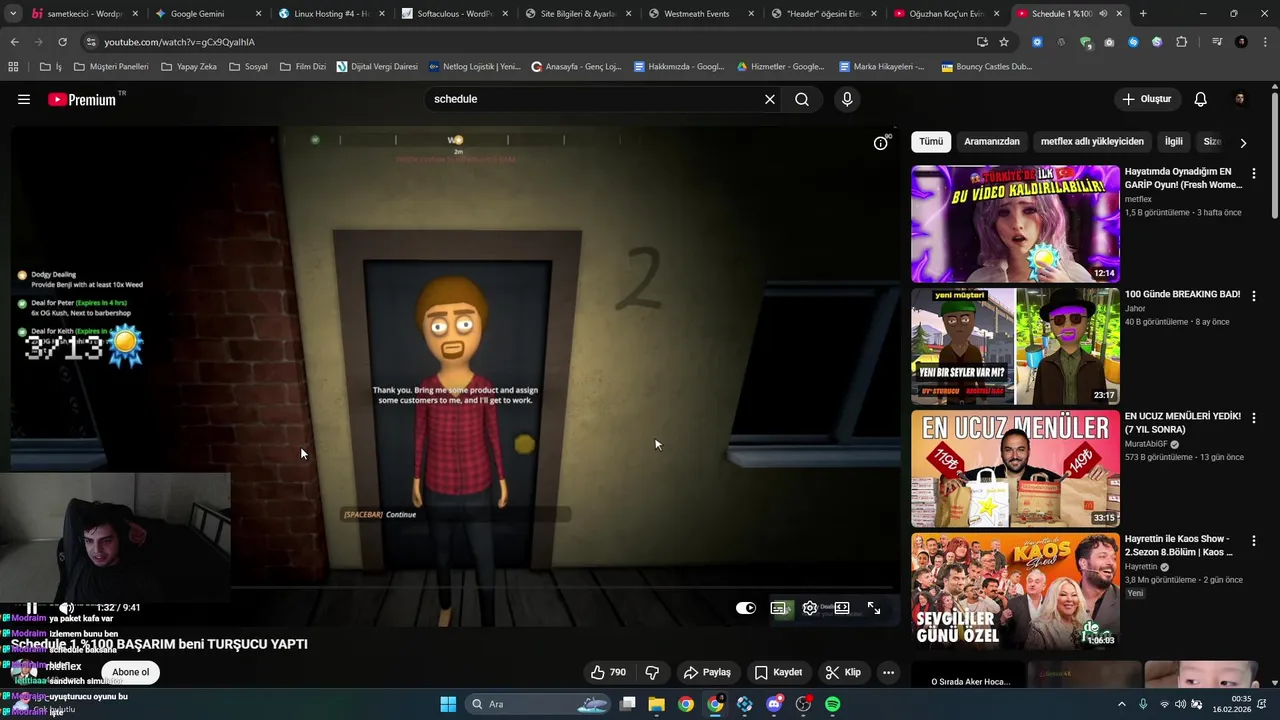The width and height of the screenshot is (1280, 720).
Task: Open the 100 Günde BREAKING BAD thumbnail
Action: (x=1015, y=346)
